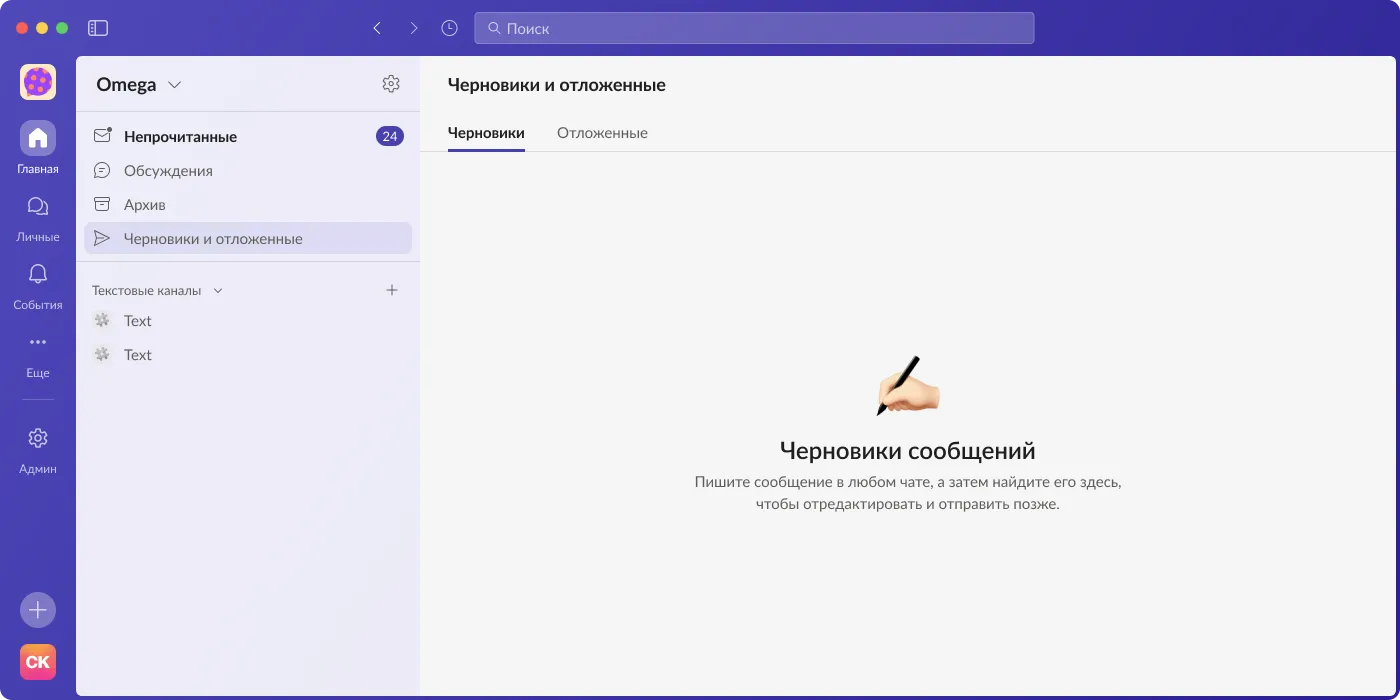Open the history clock icon
The width and height of the screenshot is (1400, 700).
coord(450,28)
